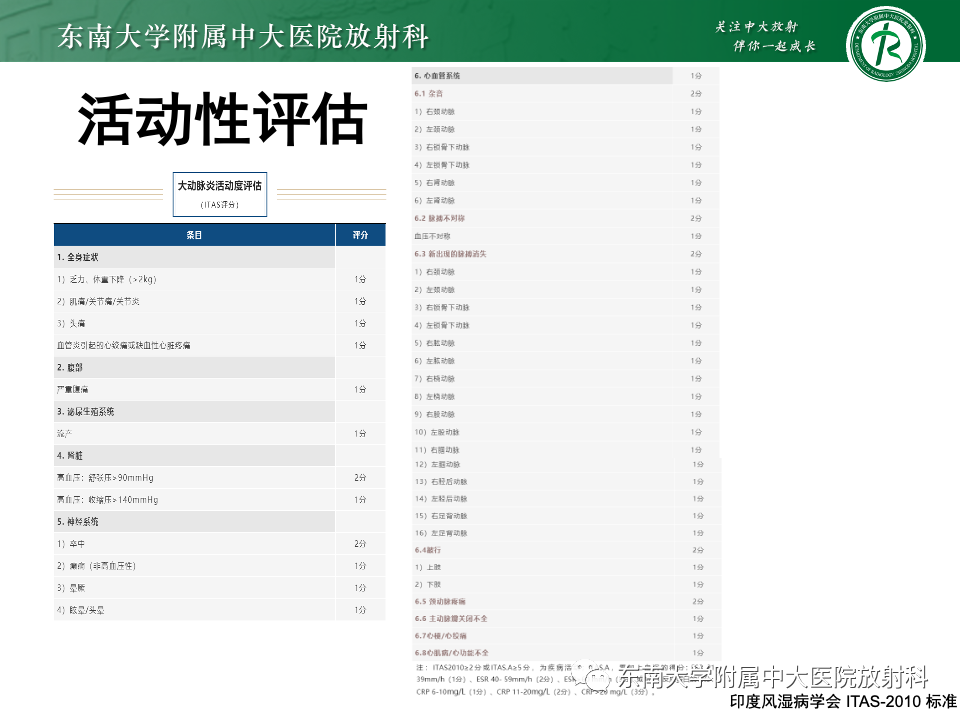Click the red subheading 6.6 主动脉瓣关闭不全
Viewport: 960px width, 720px height.
coord(451,618)
